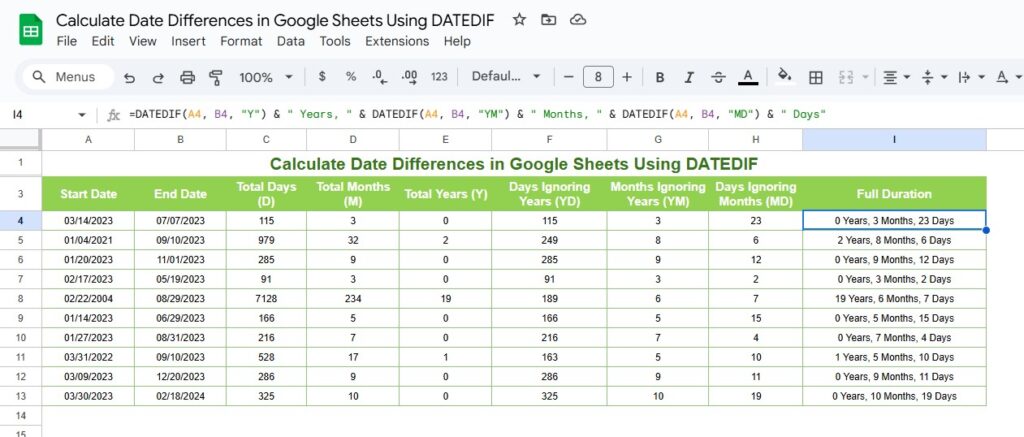Click the select-all corner box
This screenshot has height=437, width=1024.
click(x=20, y=139)
